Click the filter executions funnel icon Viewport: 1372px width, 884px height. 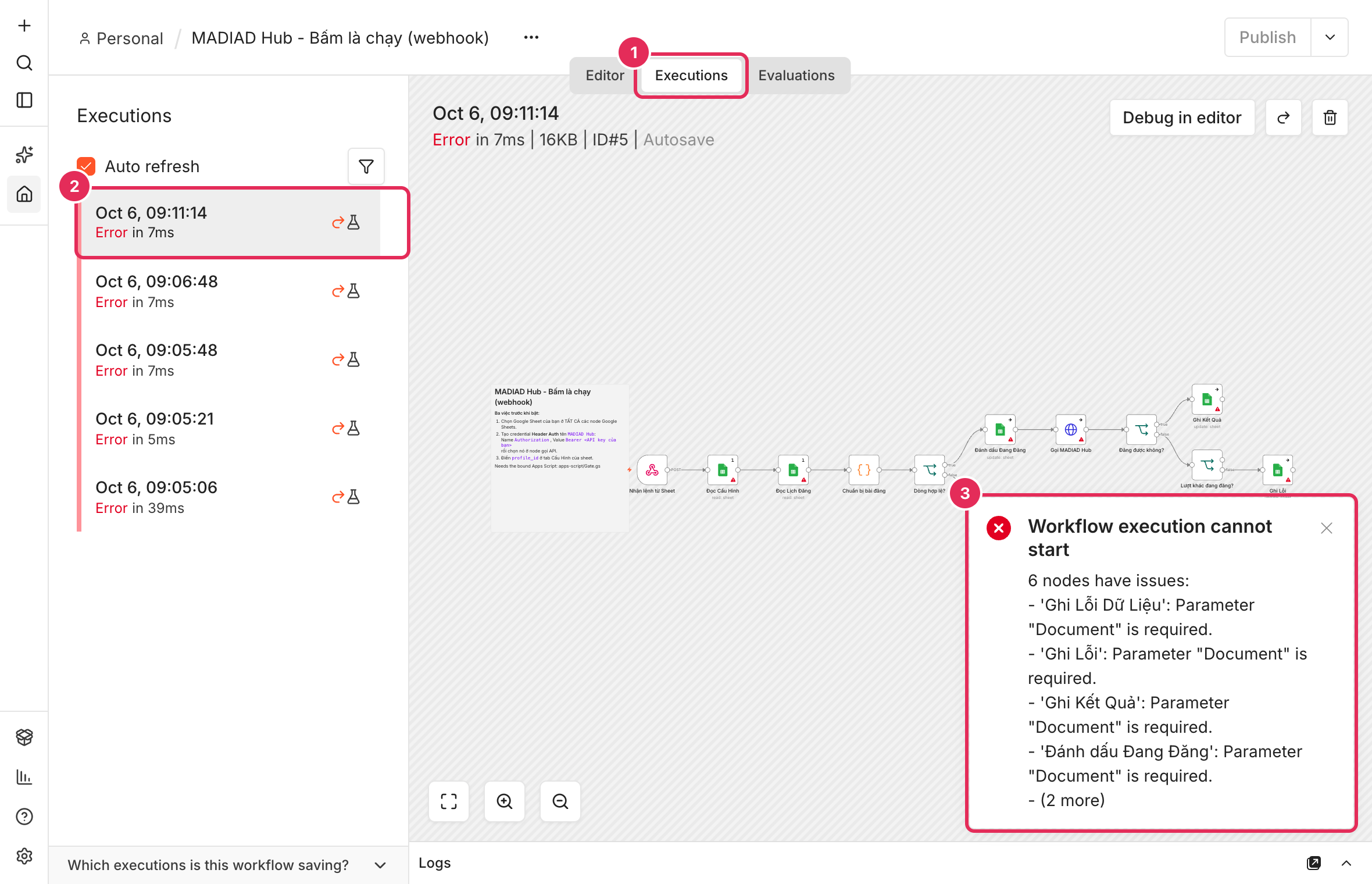coord(366,167)
